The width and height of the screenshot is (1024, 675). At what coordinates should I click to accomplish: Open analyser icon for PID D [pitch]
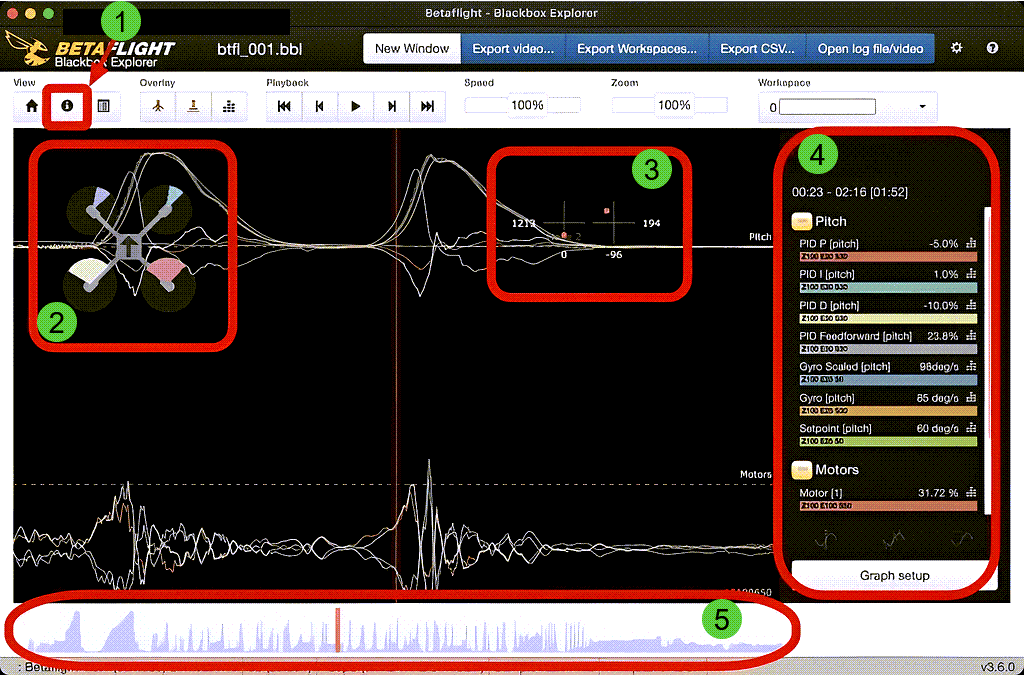pos(972,305)
